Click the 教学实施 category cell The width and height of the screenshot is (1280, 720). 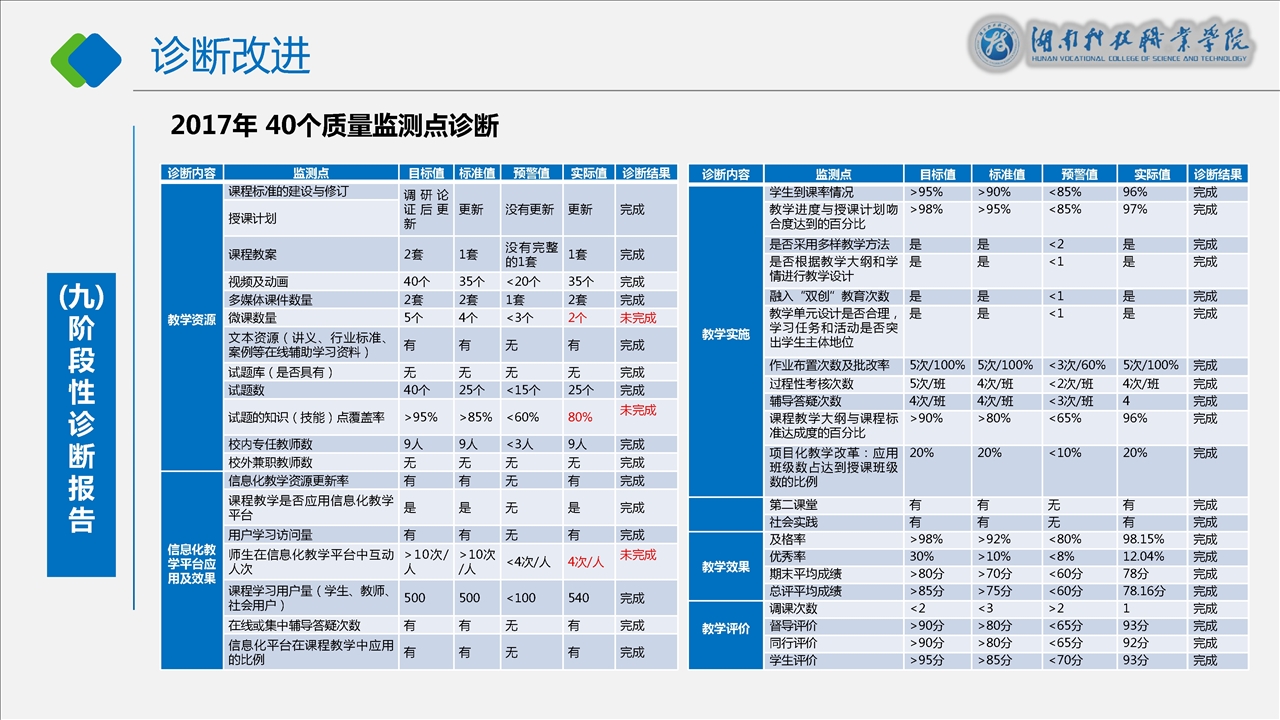click(x=725, y=334)
